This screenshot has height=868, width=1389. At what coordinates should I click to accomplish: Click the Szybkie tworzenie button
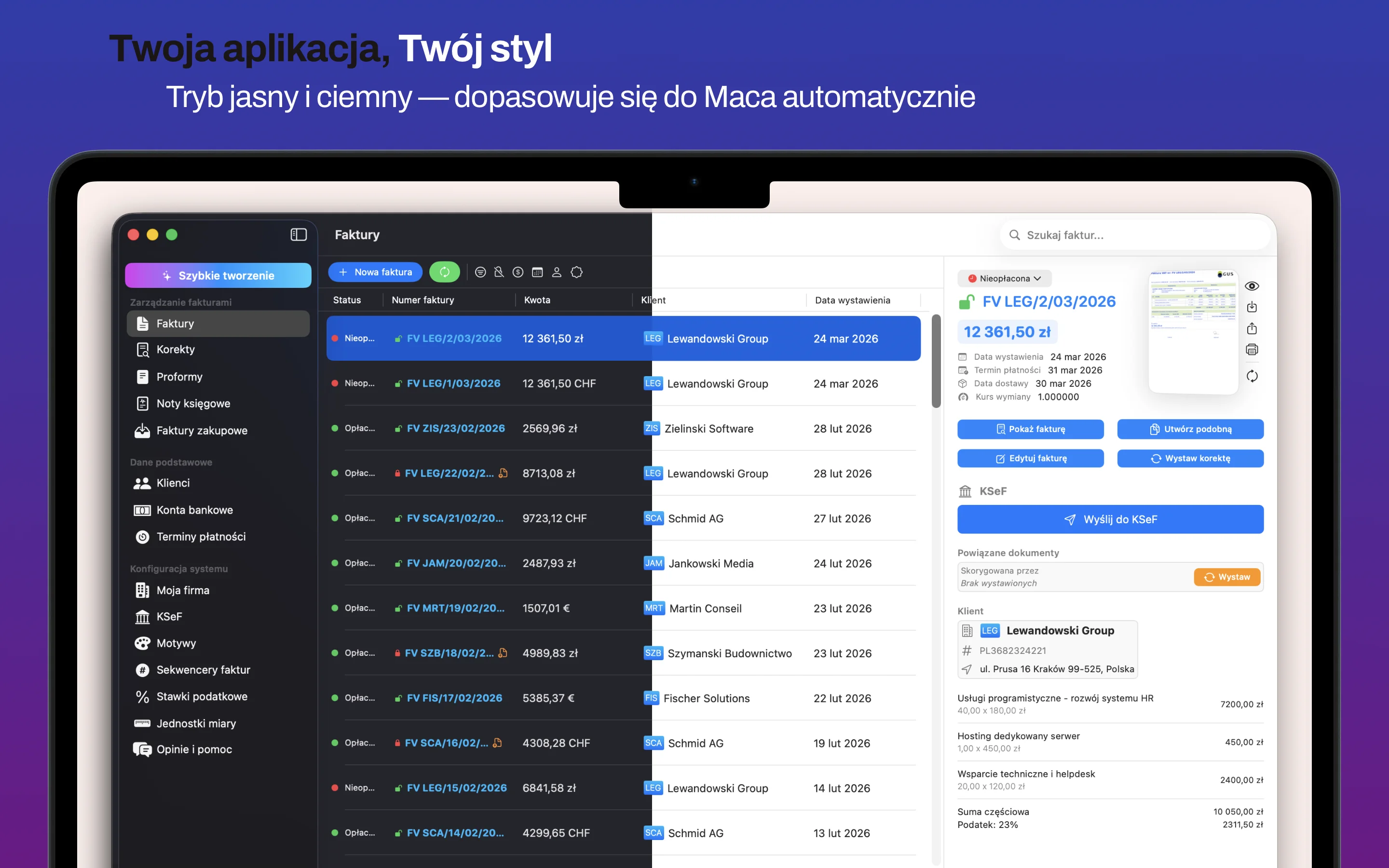[218, 275]
